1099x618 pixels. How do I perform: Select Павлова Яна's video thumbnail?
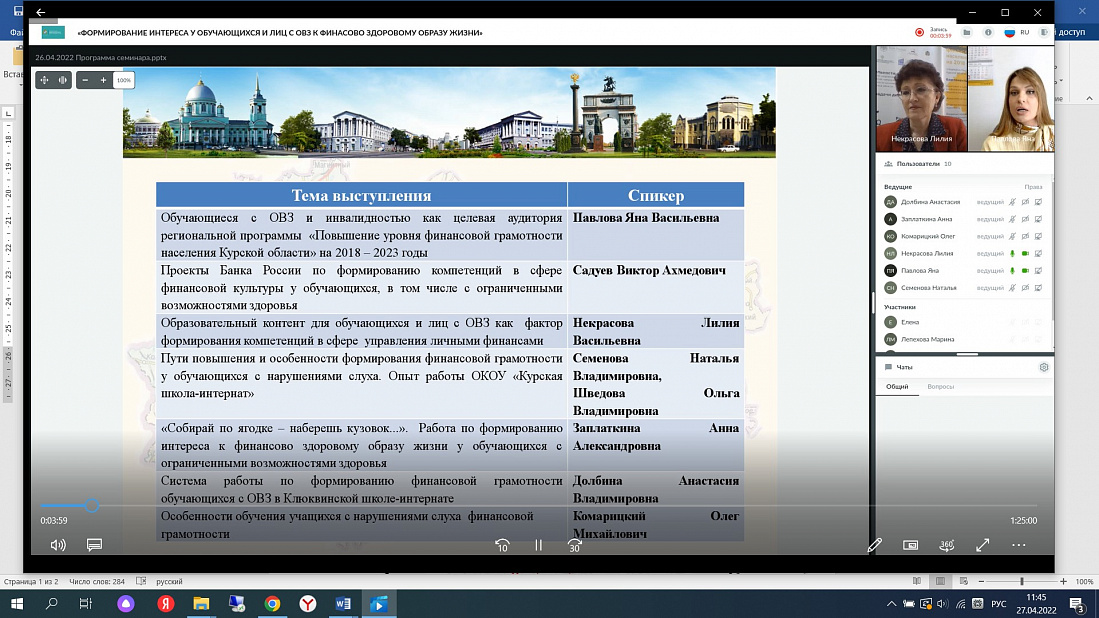(x=1011, y=98)
